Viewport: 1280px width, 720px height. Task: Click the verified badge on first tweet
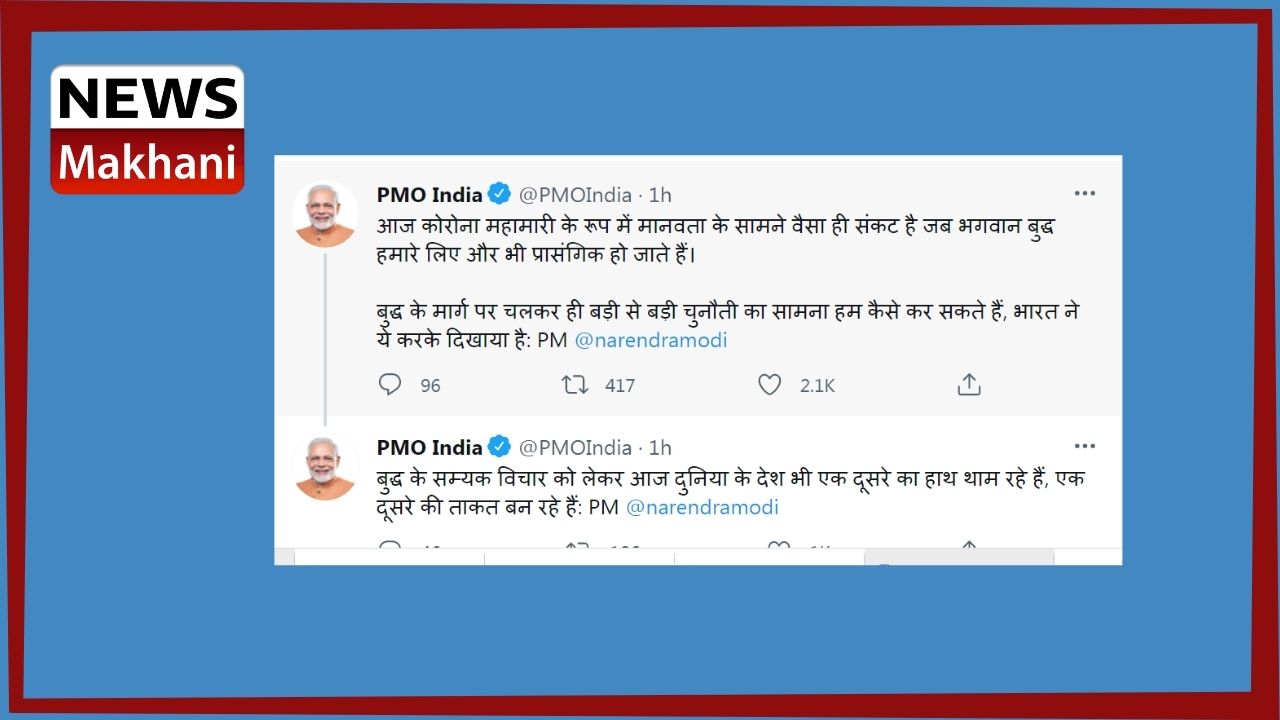point(500,194)
